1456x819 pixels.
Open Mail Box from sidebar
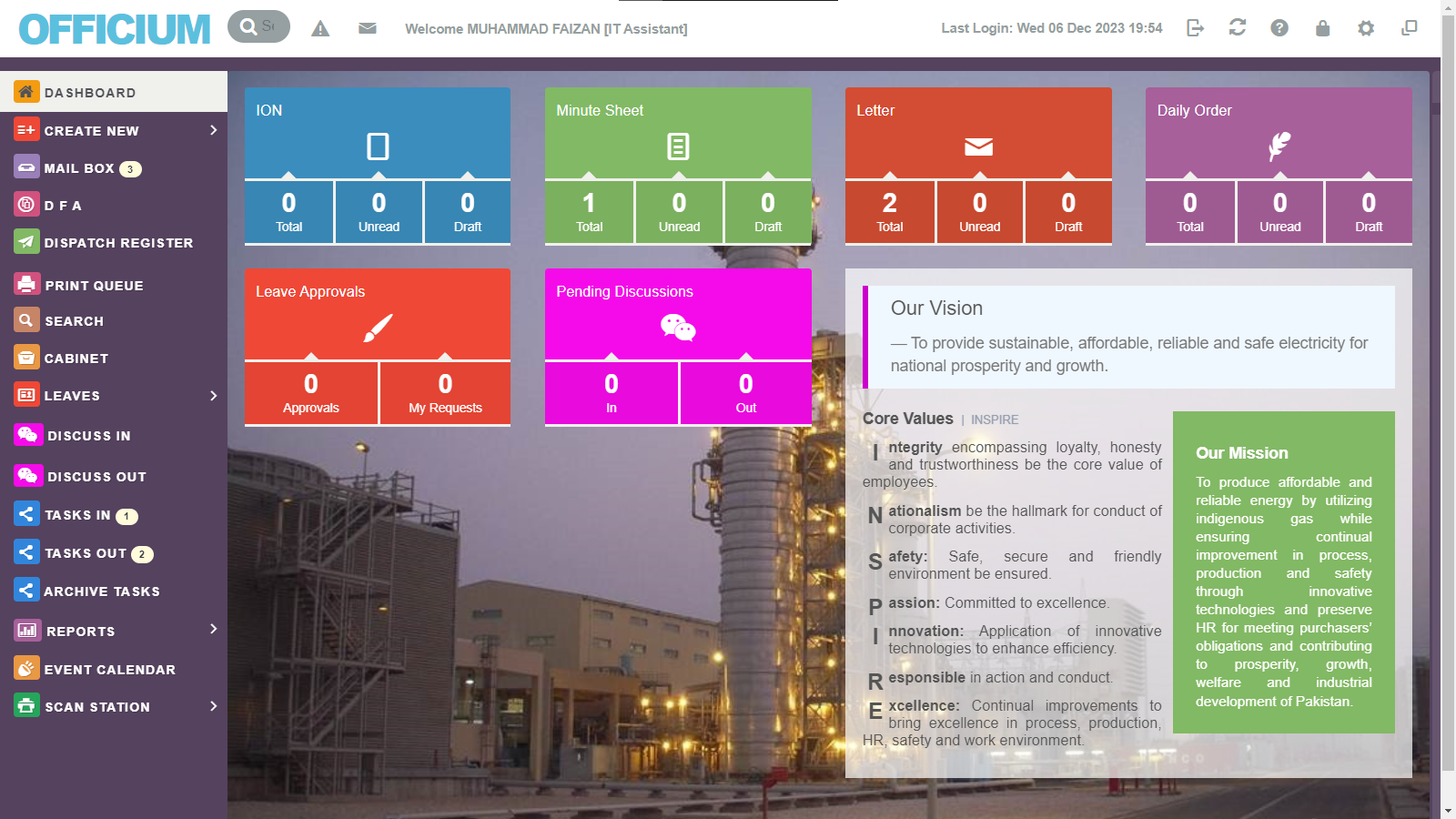(x=79, y=168)
